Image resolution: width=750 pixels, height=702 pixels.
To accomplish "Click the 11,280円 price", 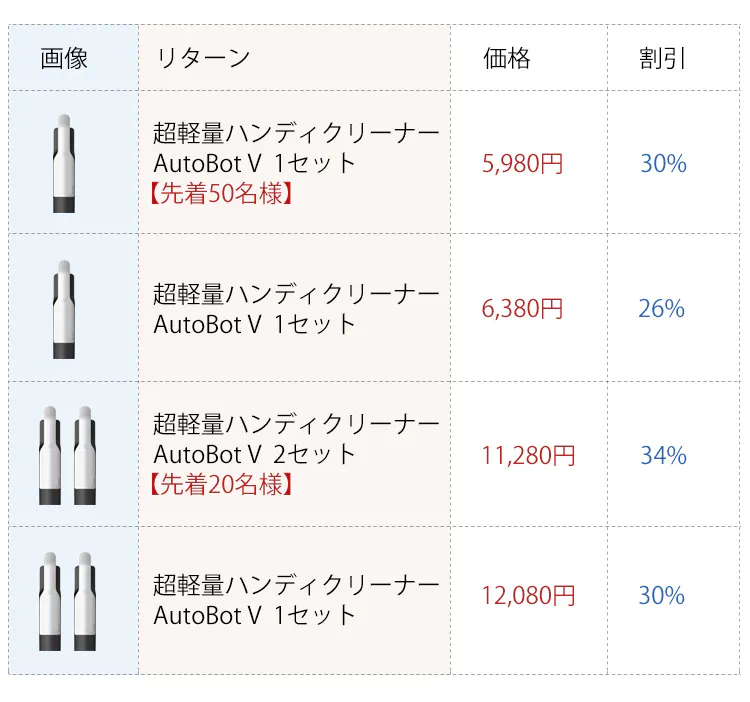I will coord(528,456).
